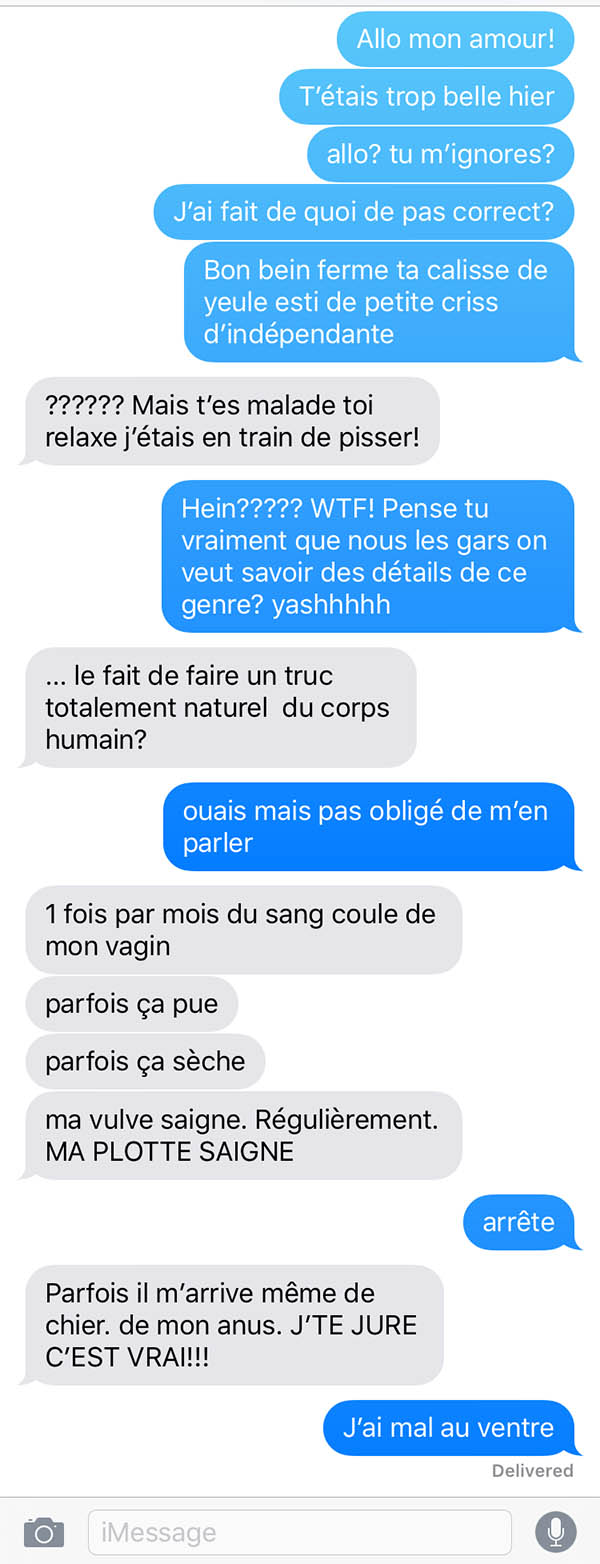The width and height of the screenshot is (600, 1564).
Task: Select the "Hein????? WTF!" blue message
Action: (x=369, y=556)
